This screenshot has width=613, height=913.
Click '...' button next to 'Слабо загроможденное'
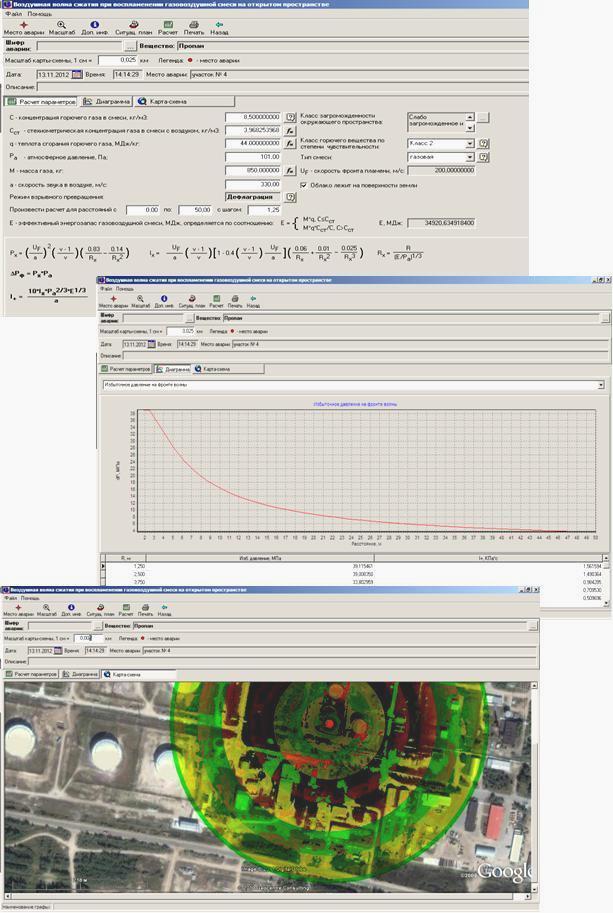pos(483,118)
